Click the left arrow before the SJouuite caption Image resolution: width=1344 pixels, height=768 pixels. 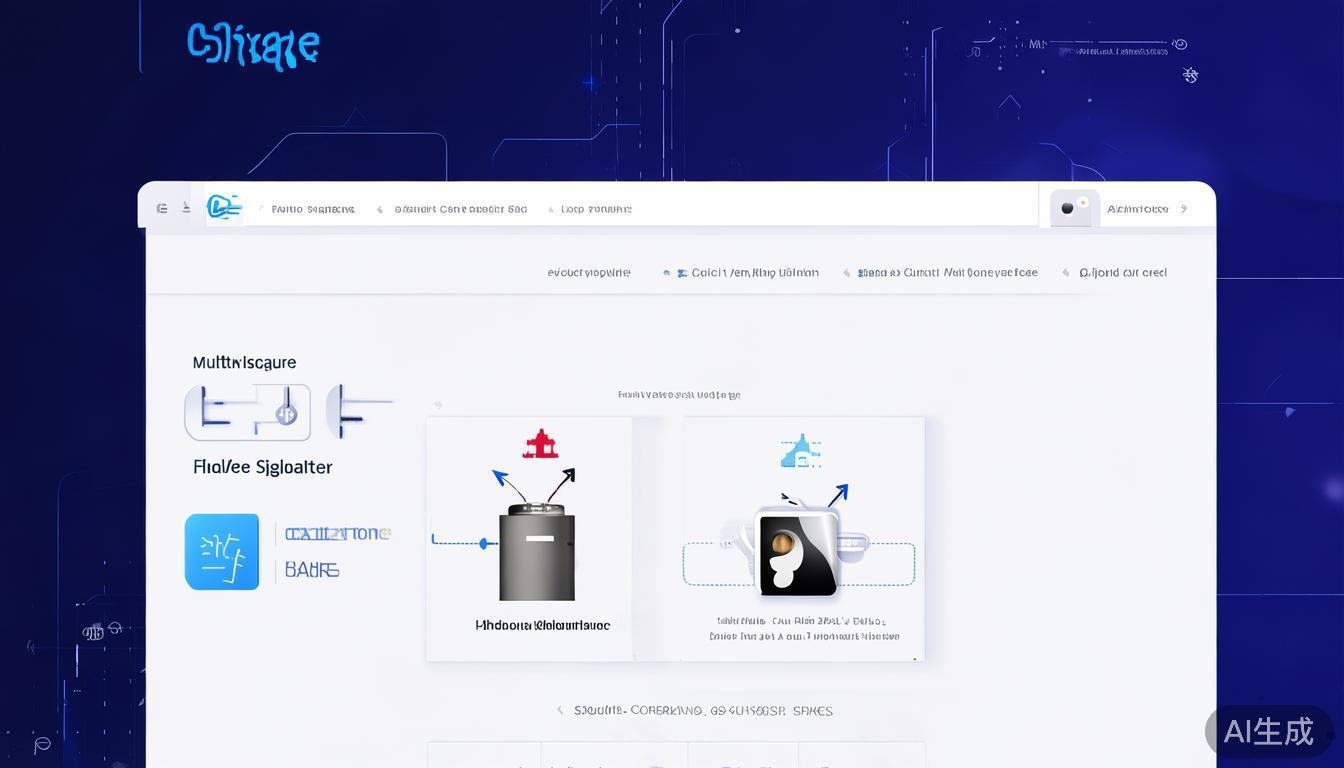(x=559, y=710)
